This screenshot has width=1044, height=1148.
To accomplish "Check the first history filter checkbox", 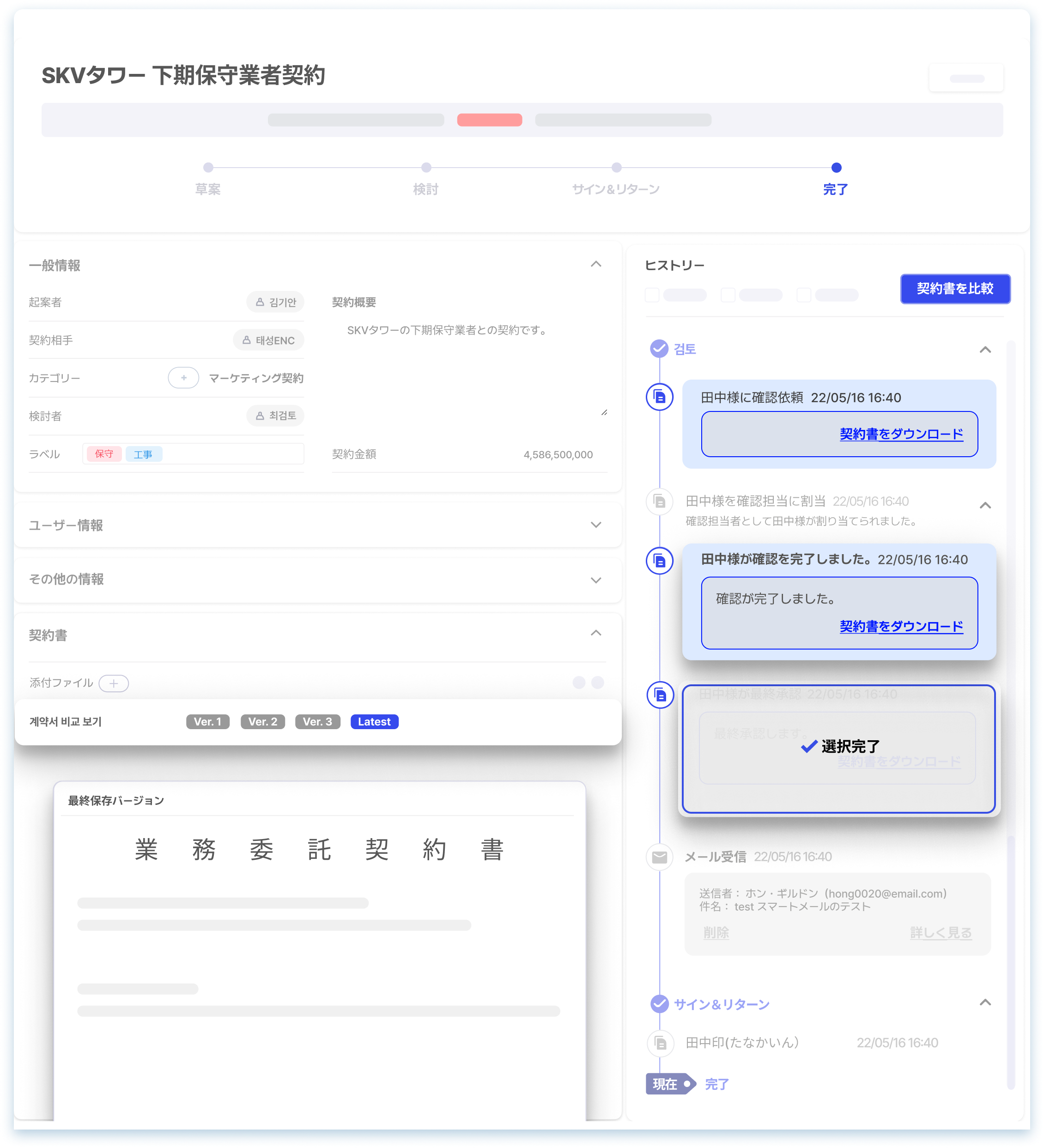I will pos(651,295).
